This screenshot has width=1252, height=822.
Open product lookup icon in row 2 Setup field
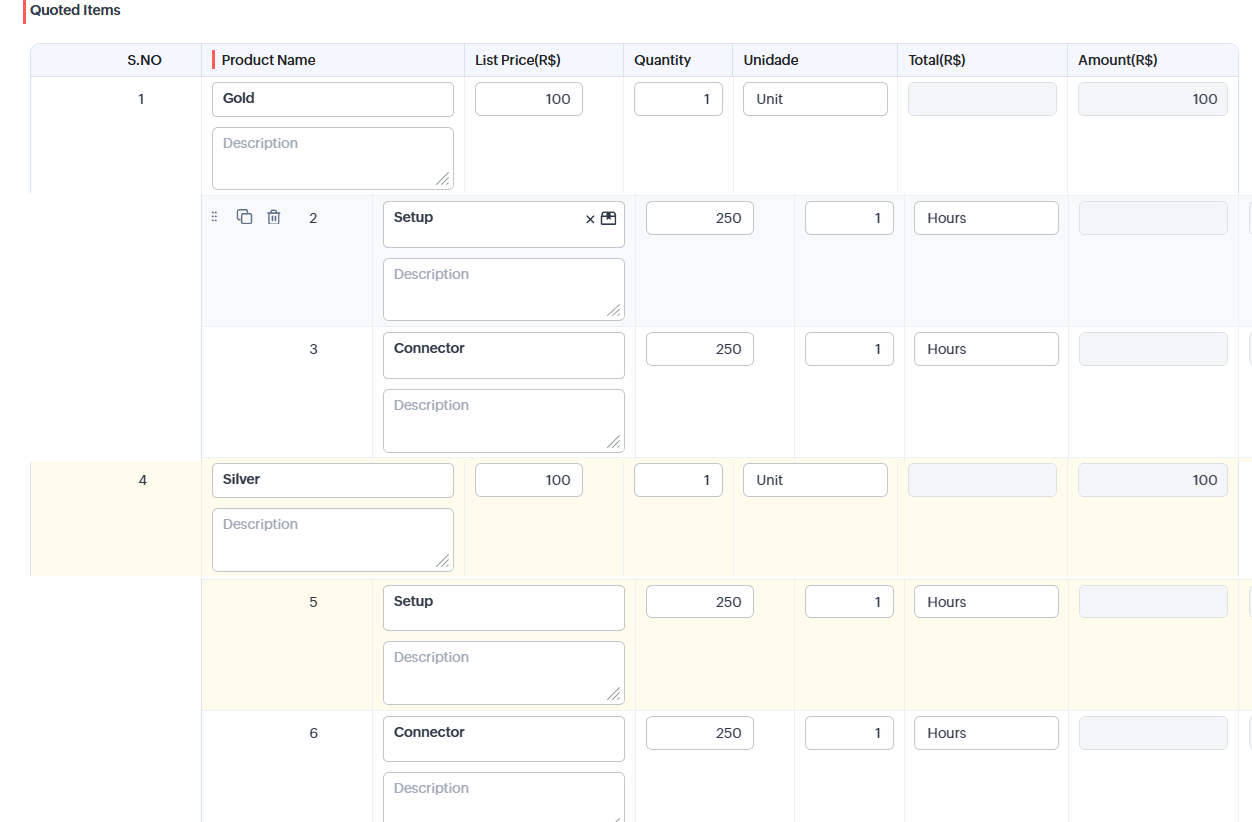608,218
